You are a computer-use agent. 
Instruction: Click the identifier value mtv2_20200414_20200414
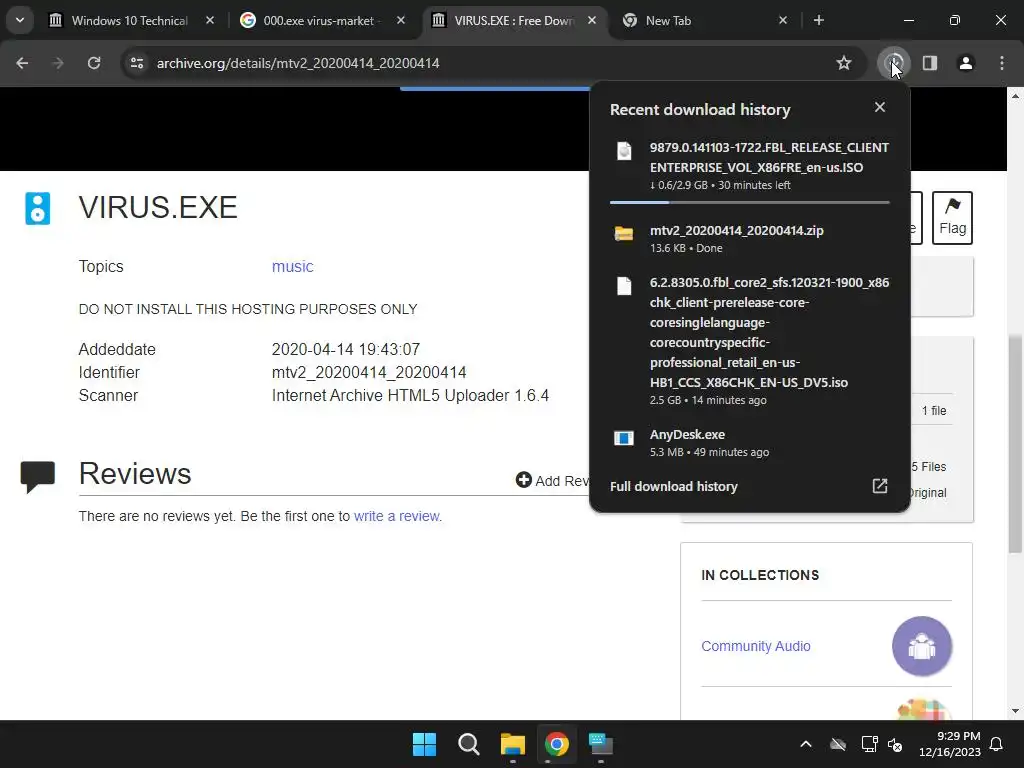(369, 372)
